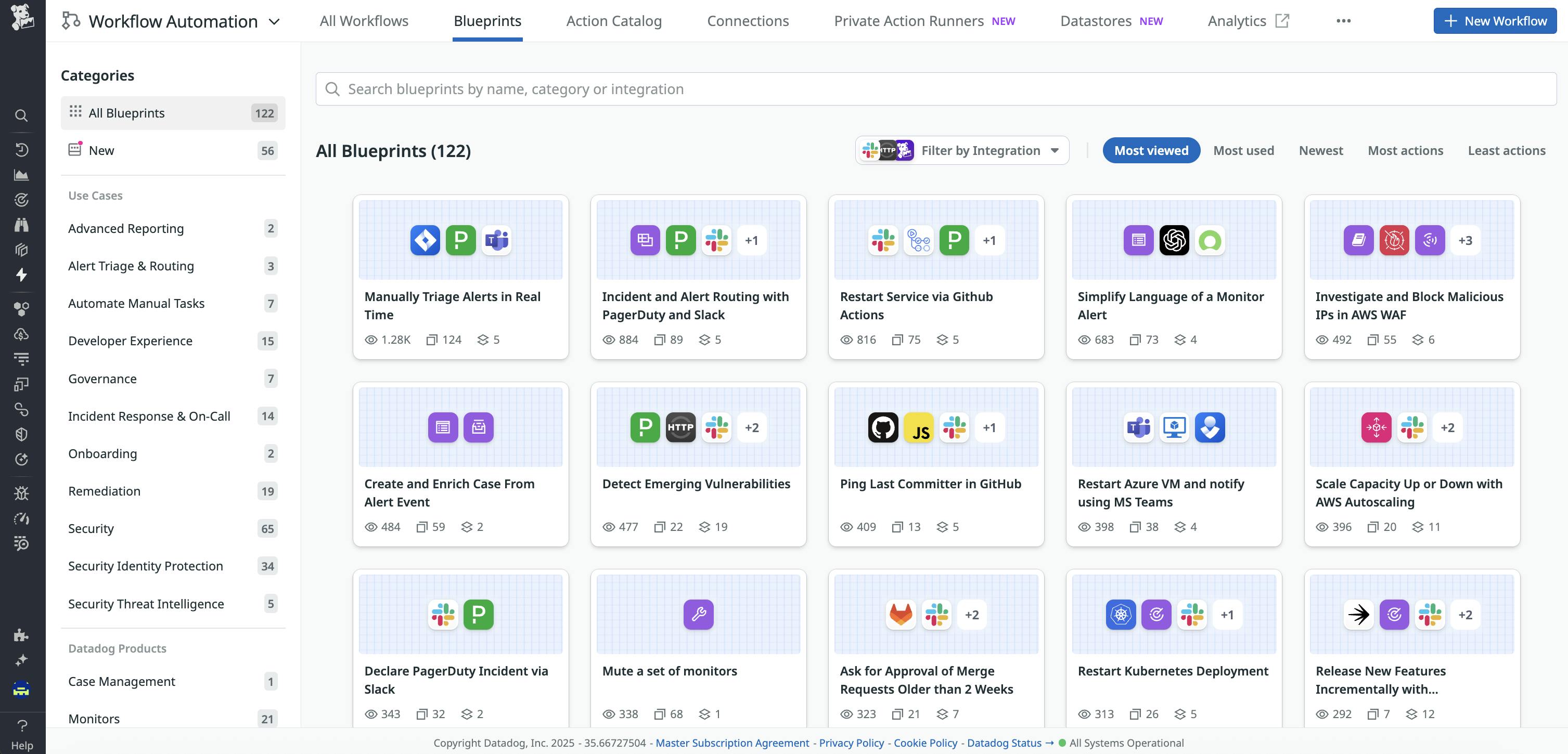
Task: Open the Connections tab
Action: click(x=748, y=20)
